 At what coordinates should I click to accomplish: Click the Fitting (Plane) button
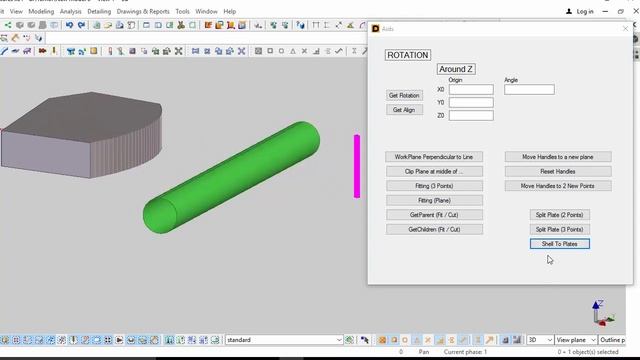pyautogui.click(x=434, y=200)
